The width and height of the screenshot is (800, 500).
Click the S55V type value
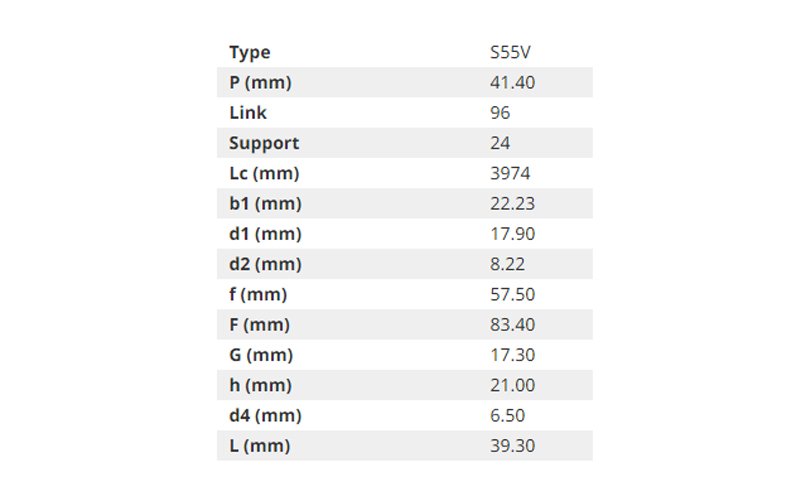(x=510, y=53)
